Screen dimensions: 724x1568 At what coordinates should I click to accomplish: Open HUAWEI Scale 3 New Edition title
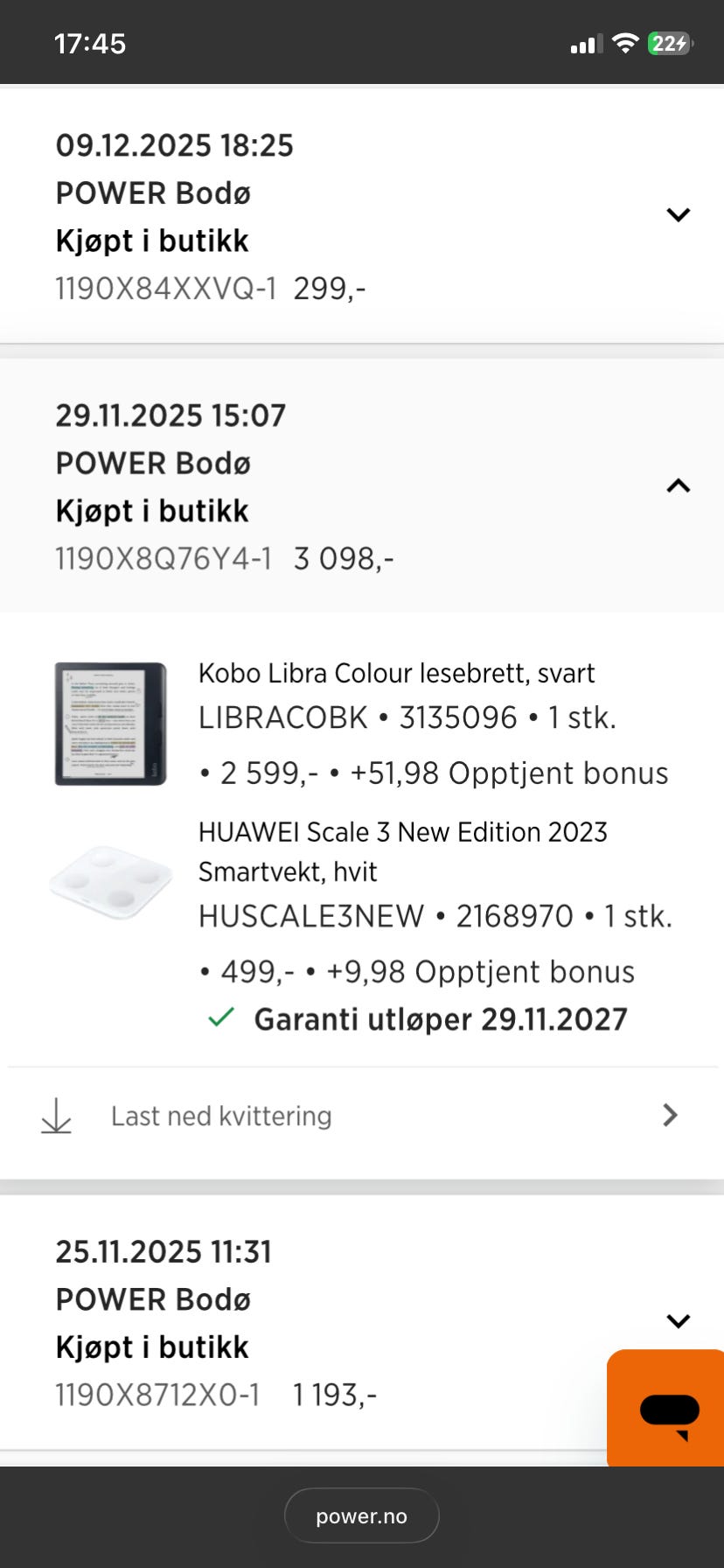click(403, 851)
